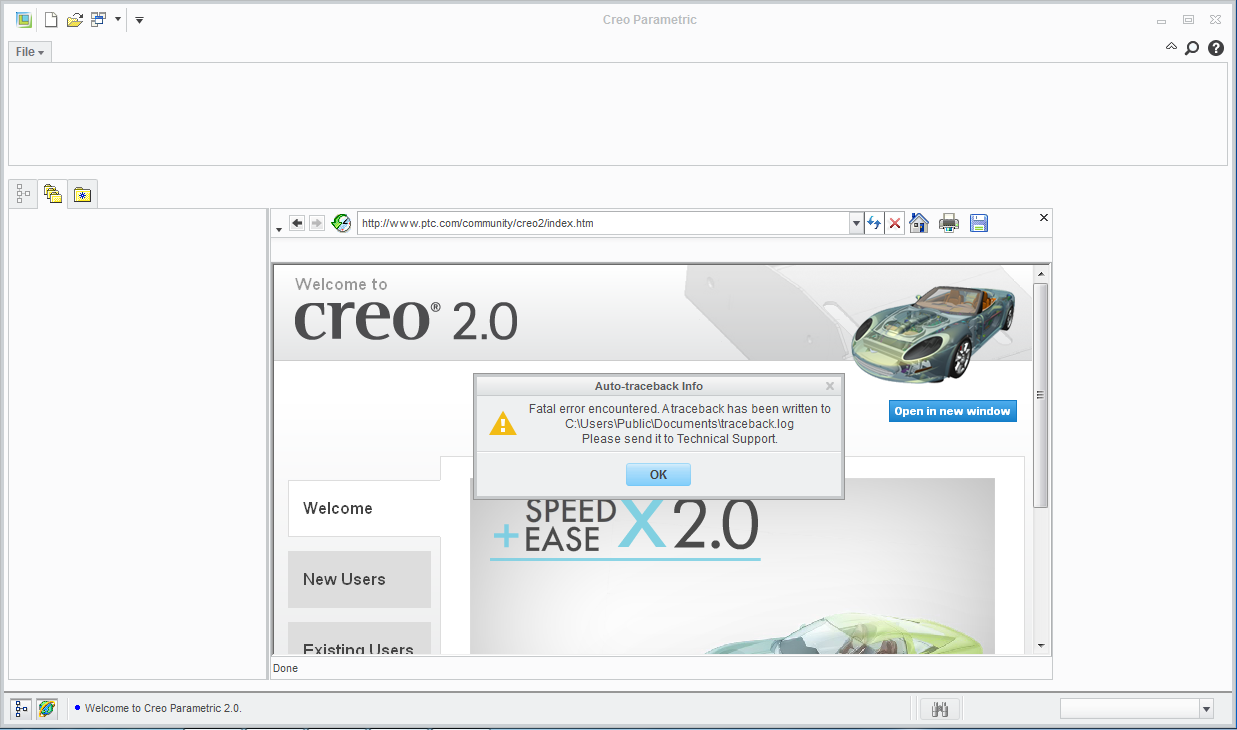Close the Auto-traceback Info dialog with its X
This screenshot has width=1237, height=730.
click(x=830, y=386)
